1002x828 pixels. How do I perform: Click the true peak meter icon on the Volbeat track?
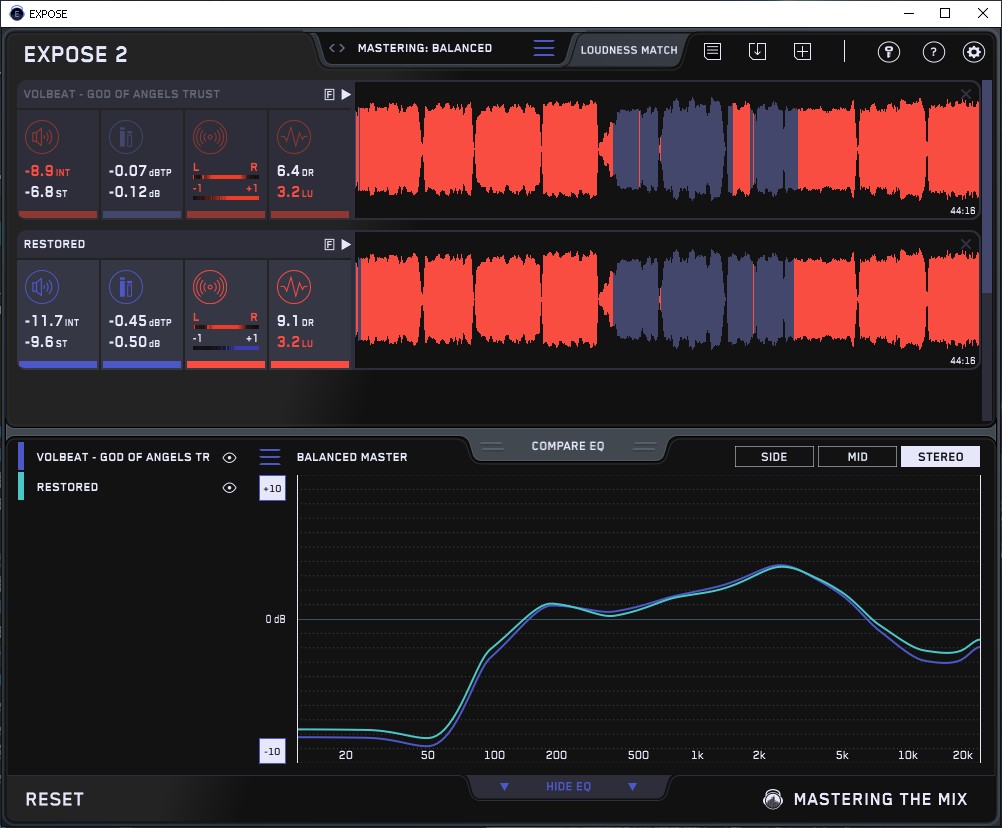point(126,137)
